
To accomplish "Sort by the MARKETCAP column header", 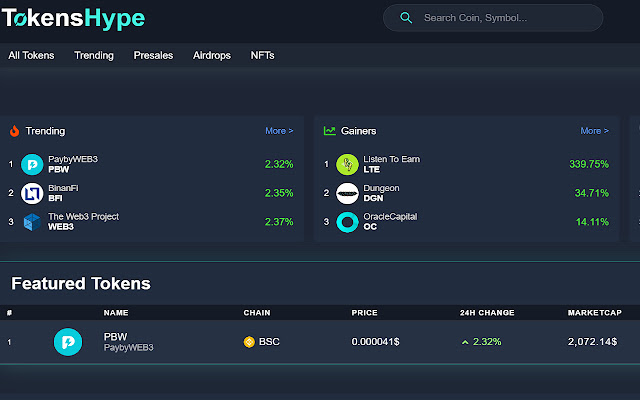I will (595, 313).
